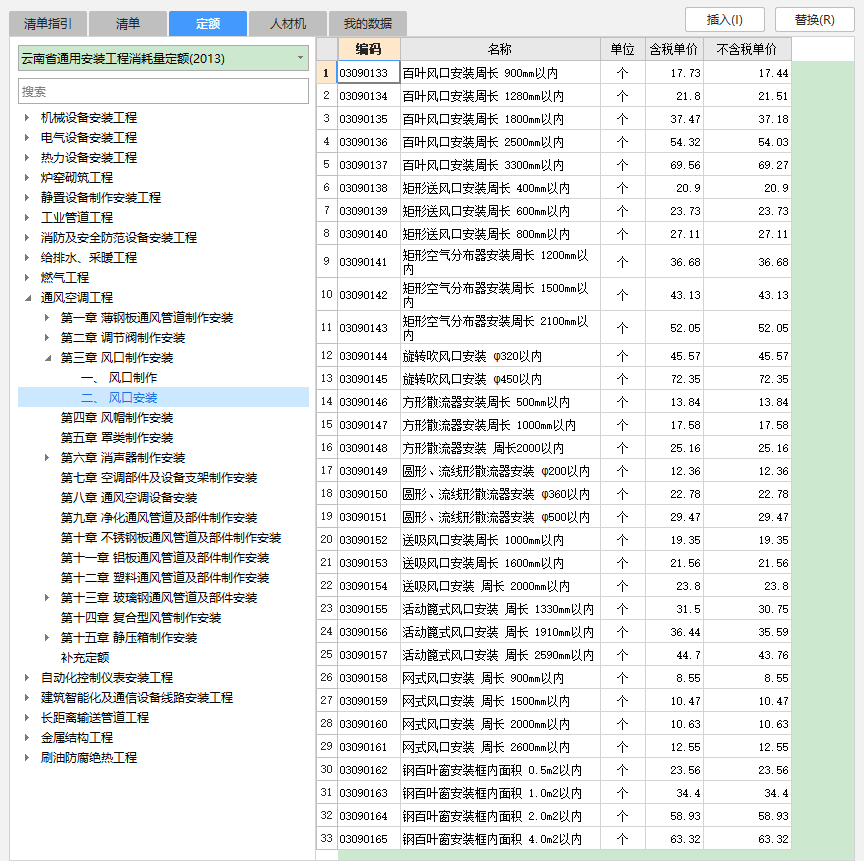This screenshot has height=861, width=864.
Task: Switch to the 清单指引 tab
Action: point(49,24)
